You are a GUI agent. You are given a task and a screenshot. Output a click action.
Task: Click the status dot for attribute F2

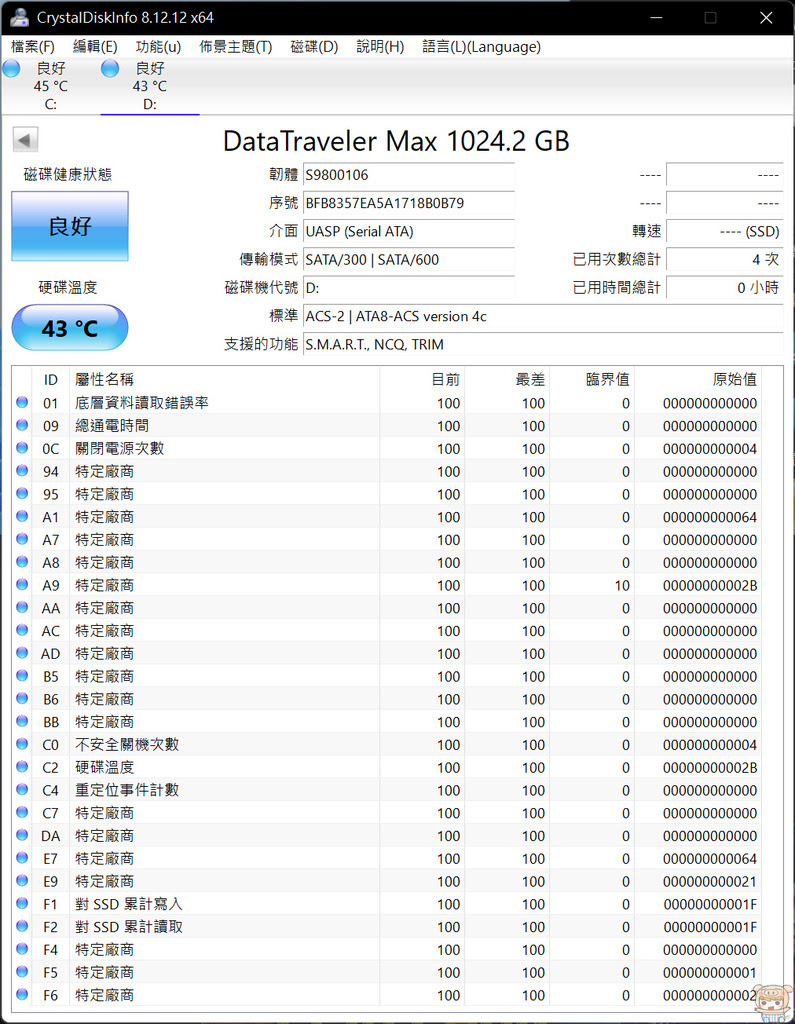pyautogui.click(x=22, y=926)
